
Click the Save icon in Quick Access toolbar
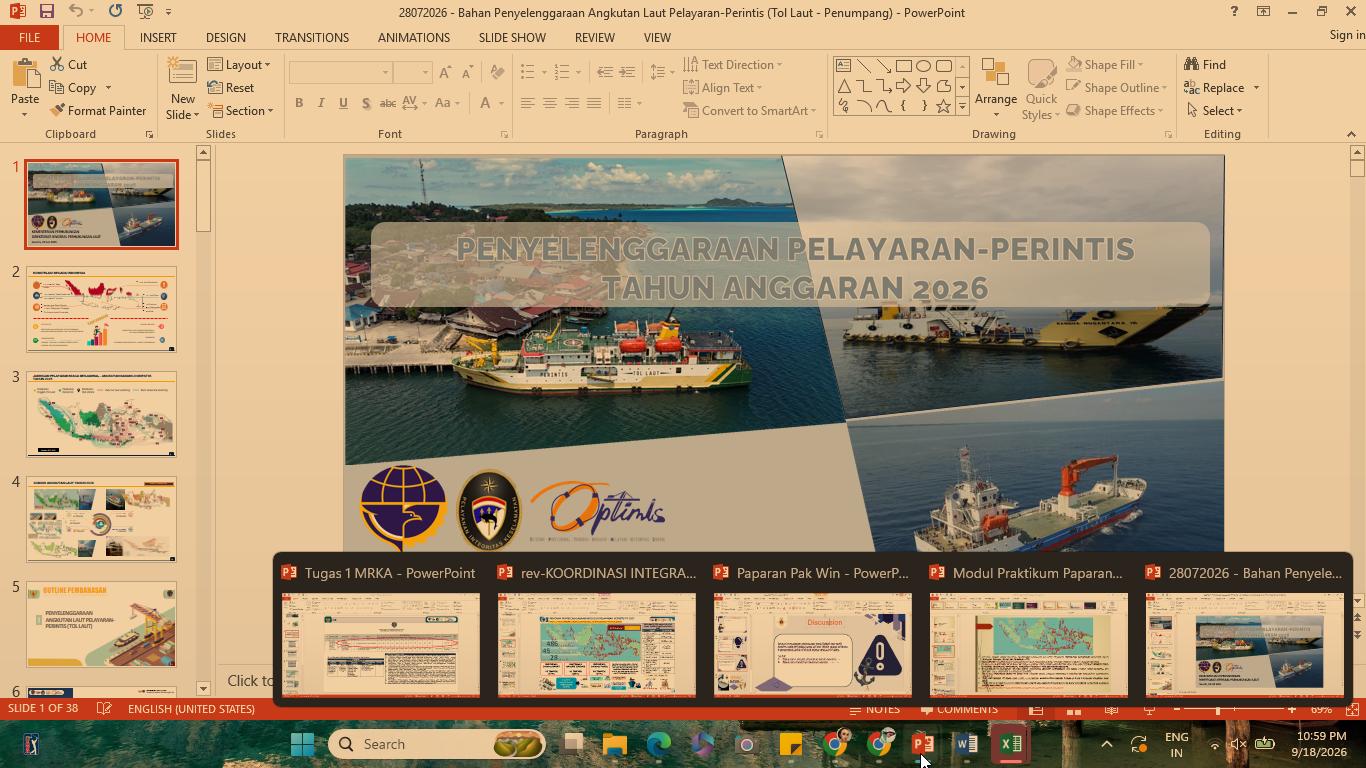click(x=46, y=11)
